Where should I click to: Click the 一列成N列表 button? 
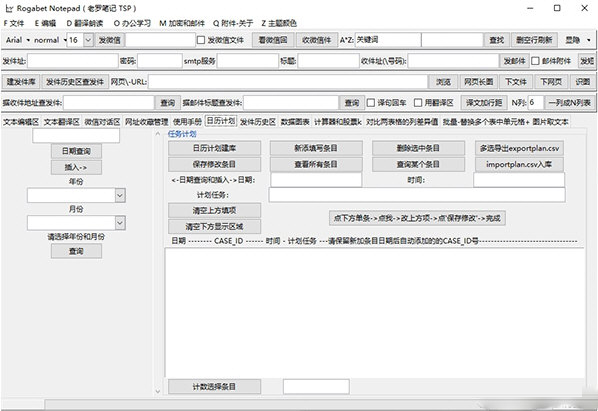click(x=569, y=103)
